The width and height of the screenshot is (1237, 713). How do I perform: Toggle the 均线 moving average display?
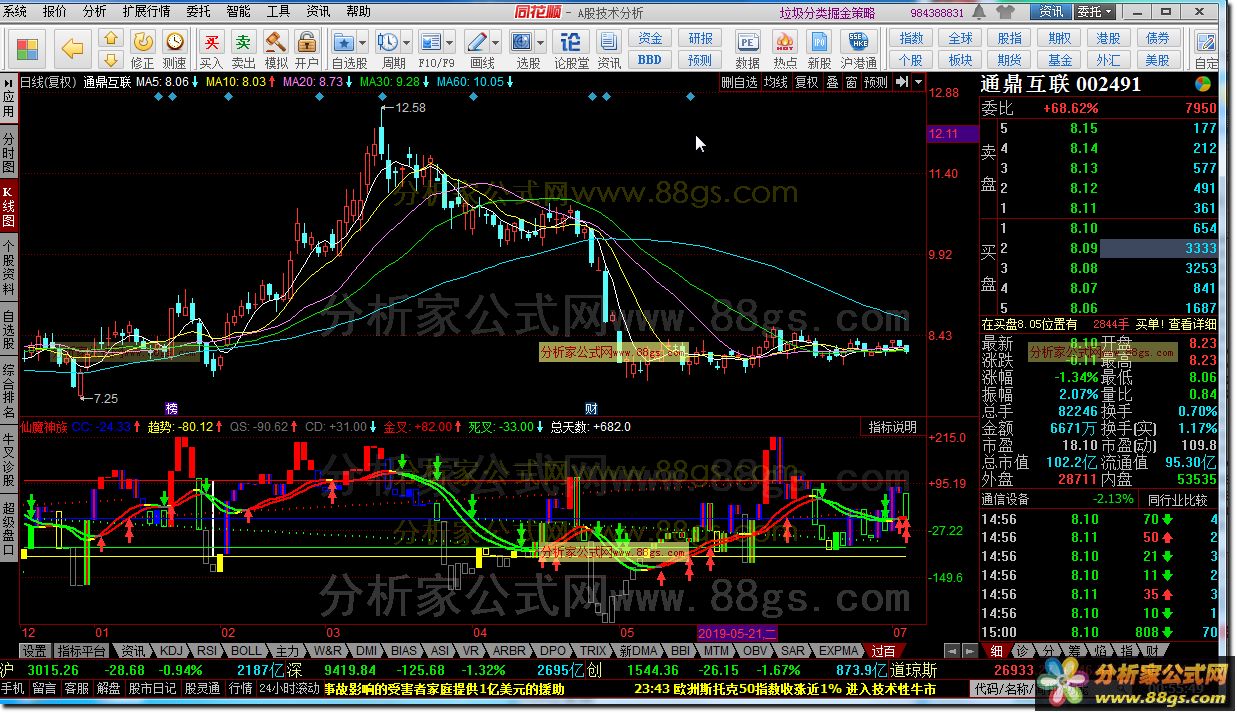click(776, 83)
